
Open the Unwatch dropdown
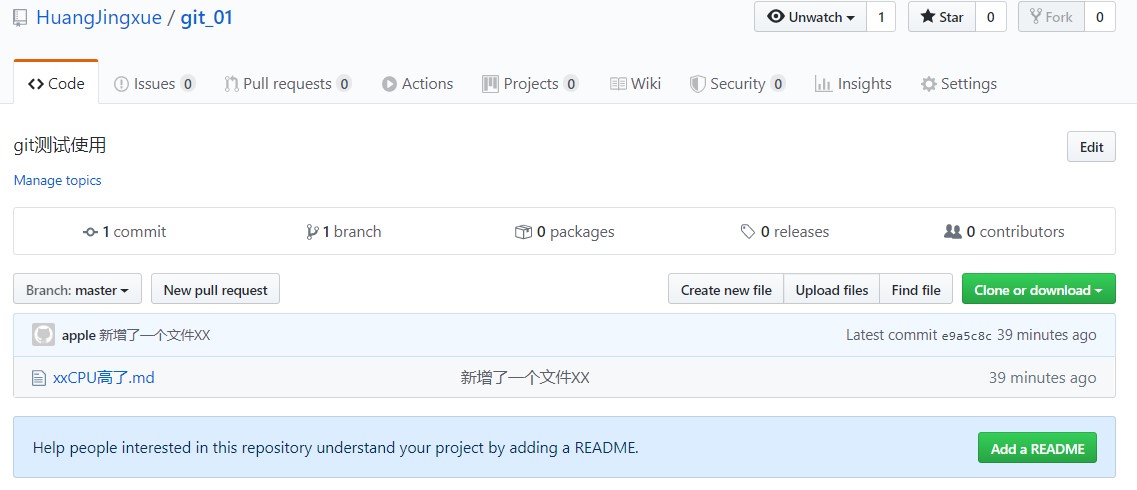pyautogui.click(x=811, y=17)
